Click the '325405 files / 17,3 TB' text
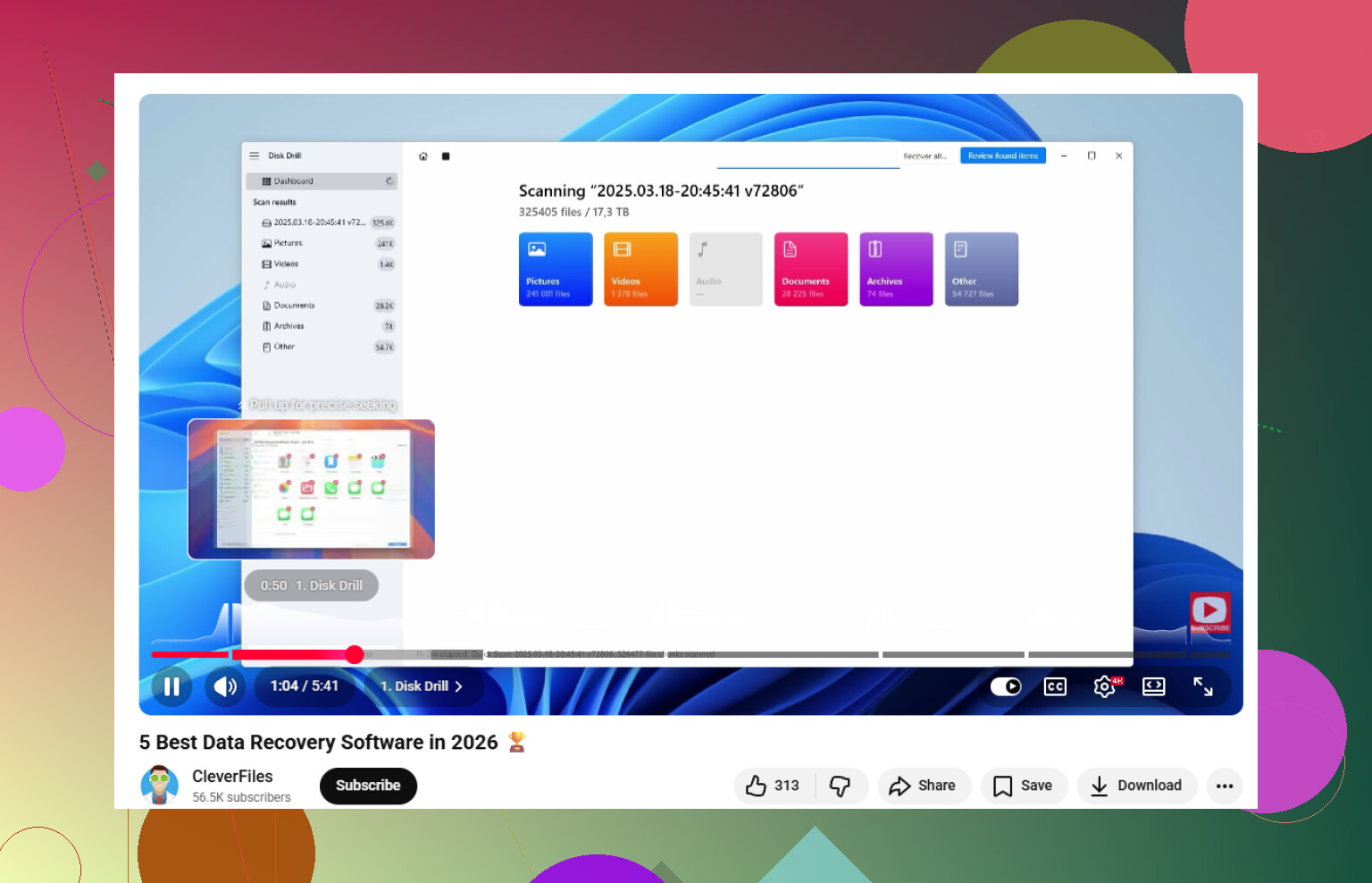The image size is (1372, 883). click(573, 213)
